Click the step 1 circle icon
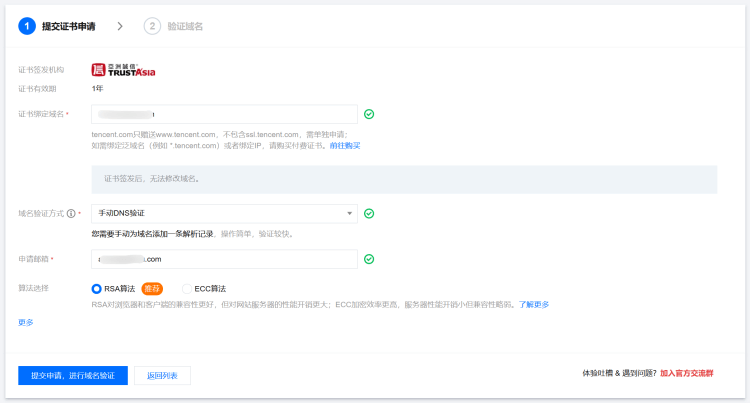The height and width of the screenshot is (403, 750). 27,26
